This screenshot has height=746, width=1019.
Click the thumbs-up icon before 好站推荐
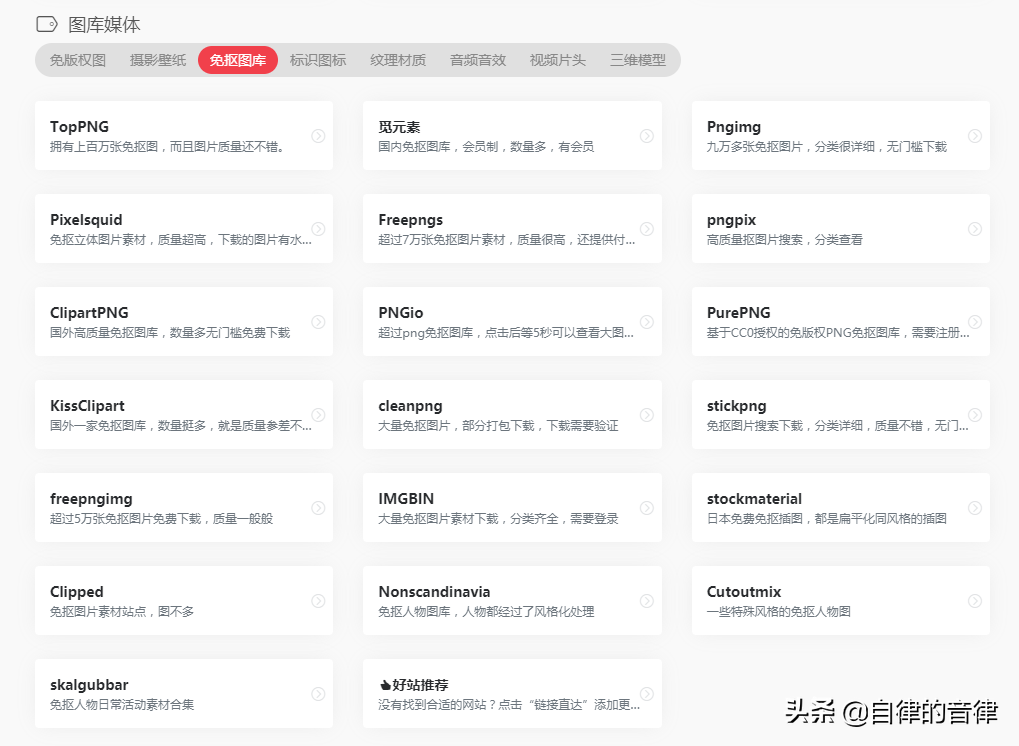coord(385,685)
